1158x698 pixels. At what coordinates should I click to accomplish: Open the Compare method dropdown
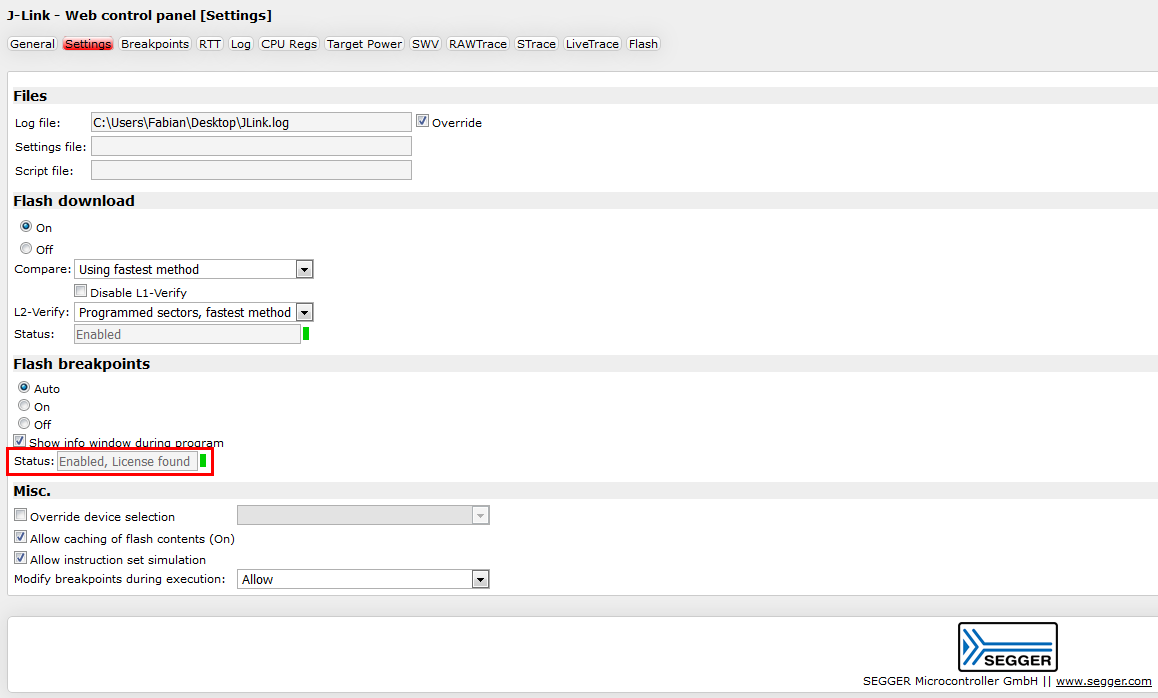click(193, 269)
